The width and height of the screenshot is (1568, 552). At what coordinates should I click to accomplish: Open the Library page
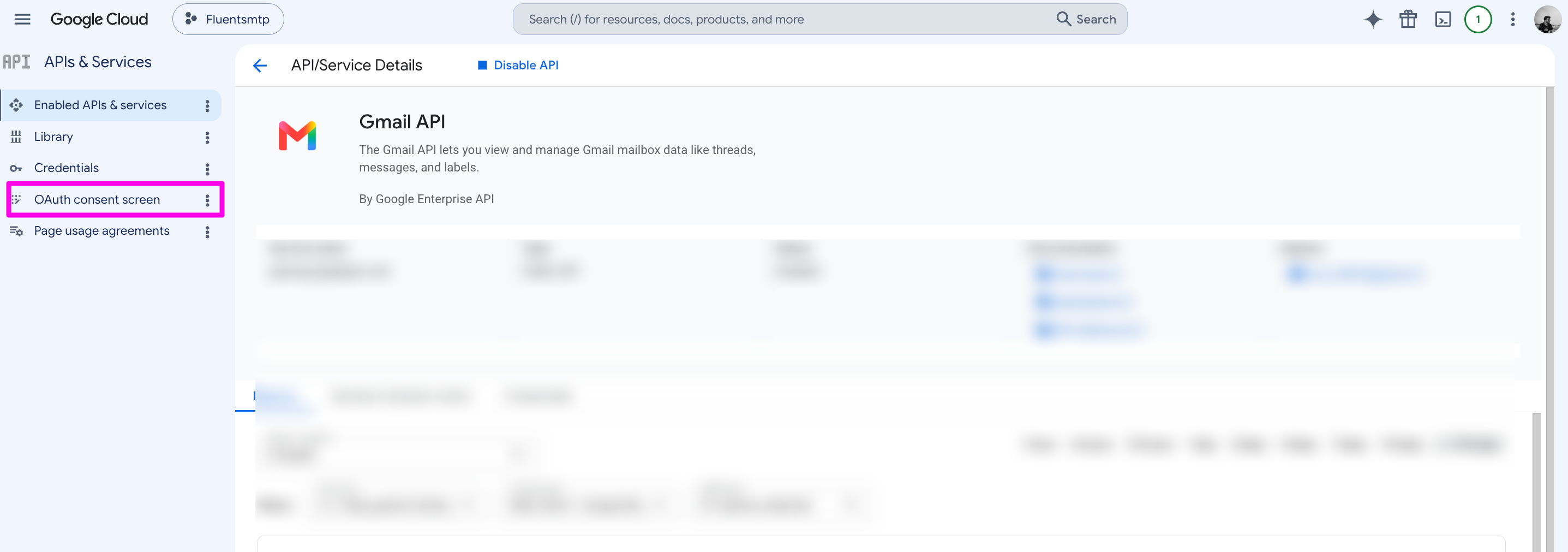pos(53,137)
